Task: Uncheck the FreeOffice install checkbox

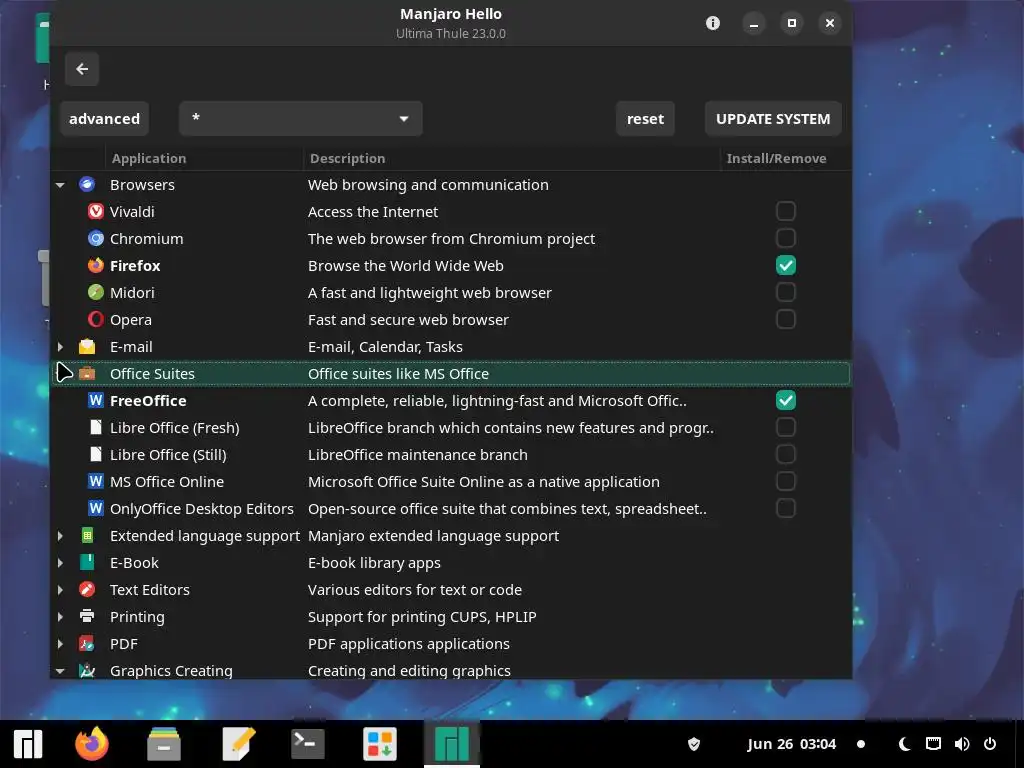Action: (x=786, y=400)
